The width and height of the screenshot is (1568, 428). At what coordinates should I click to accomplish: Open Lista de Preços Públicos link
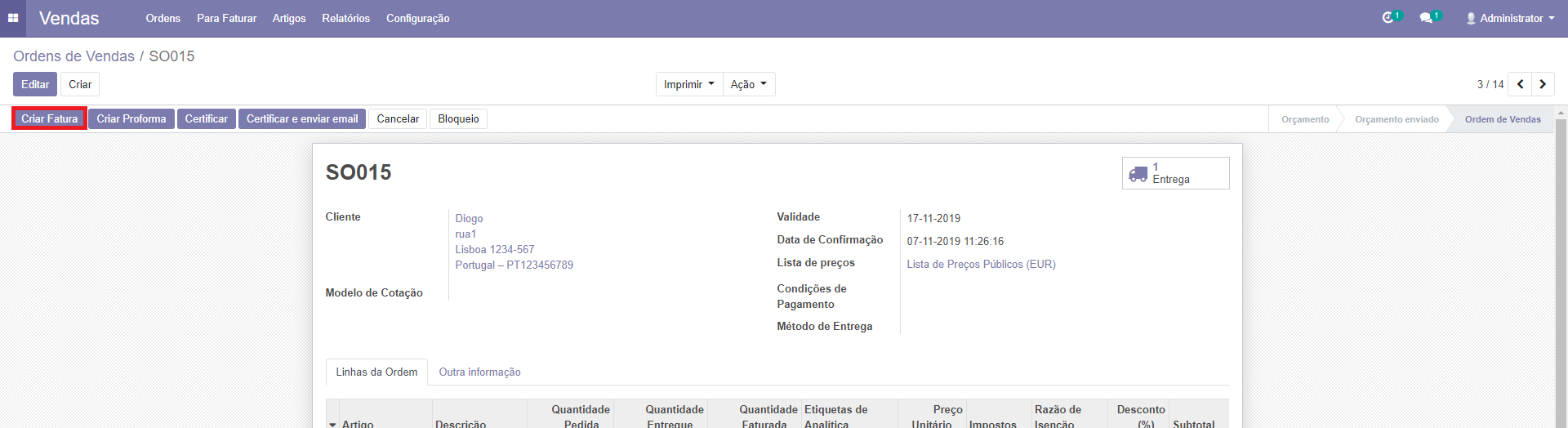[981, 264]
